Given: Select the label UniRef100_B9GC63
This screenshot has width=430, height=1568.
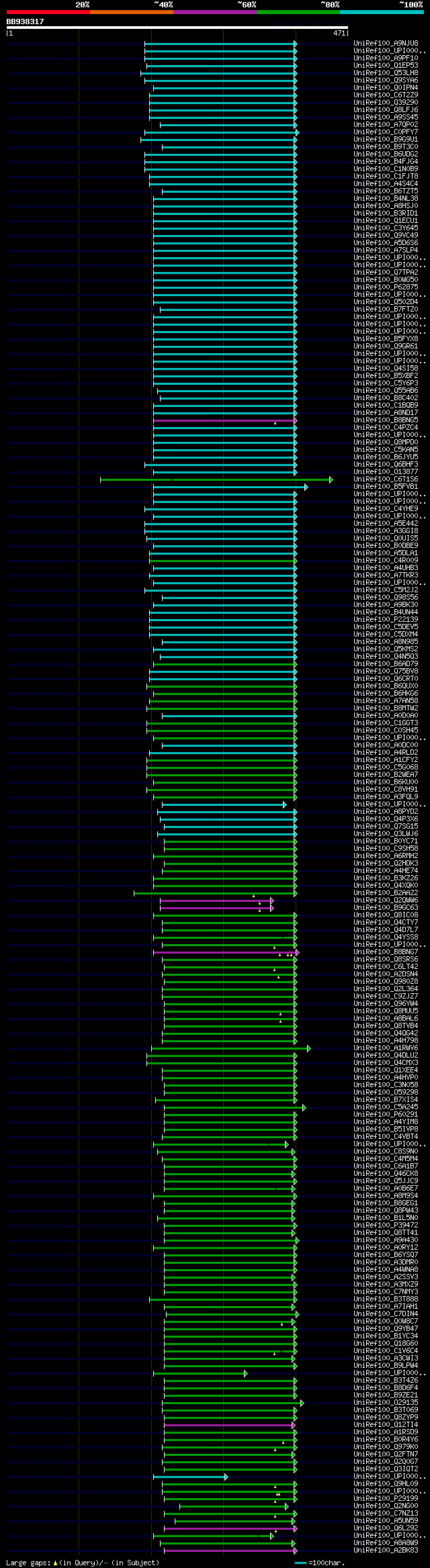Looking at the screenshot, I should tap(386, 907).
